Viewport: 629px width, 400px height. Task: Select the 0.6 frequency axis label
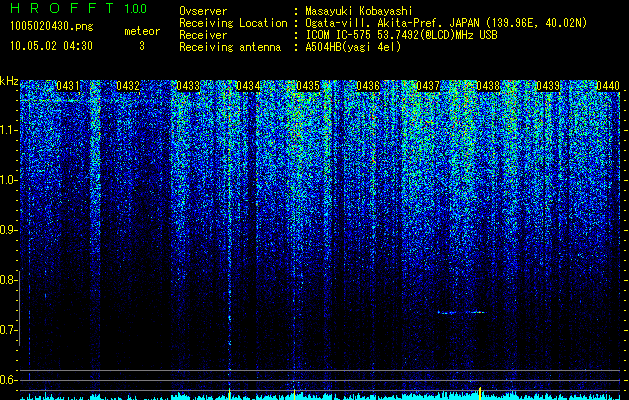click(8, 380)
